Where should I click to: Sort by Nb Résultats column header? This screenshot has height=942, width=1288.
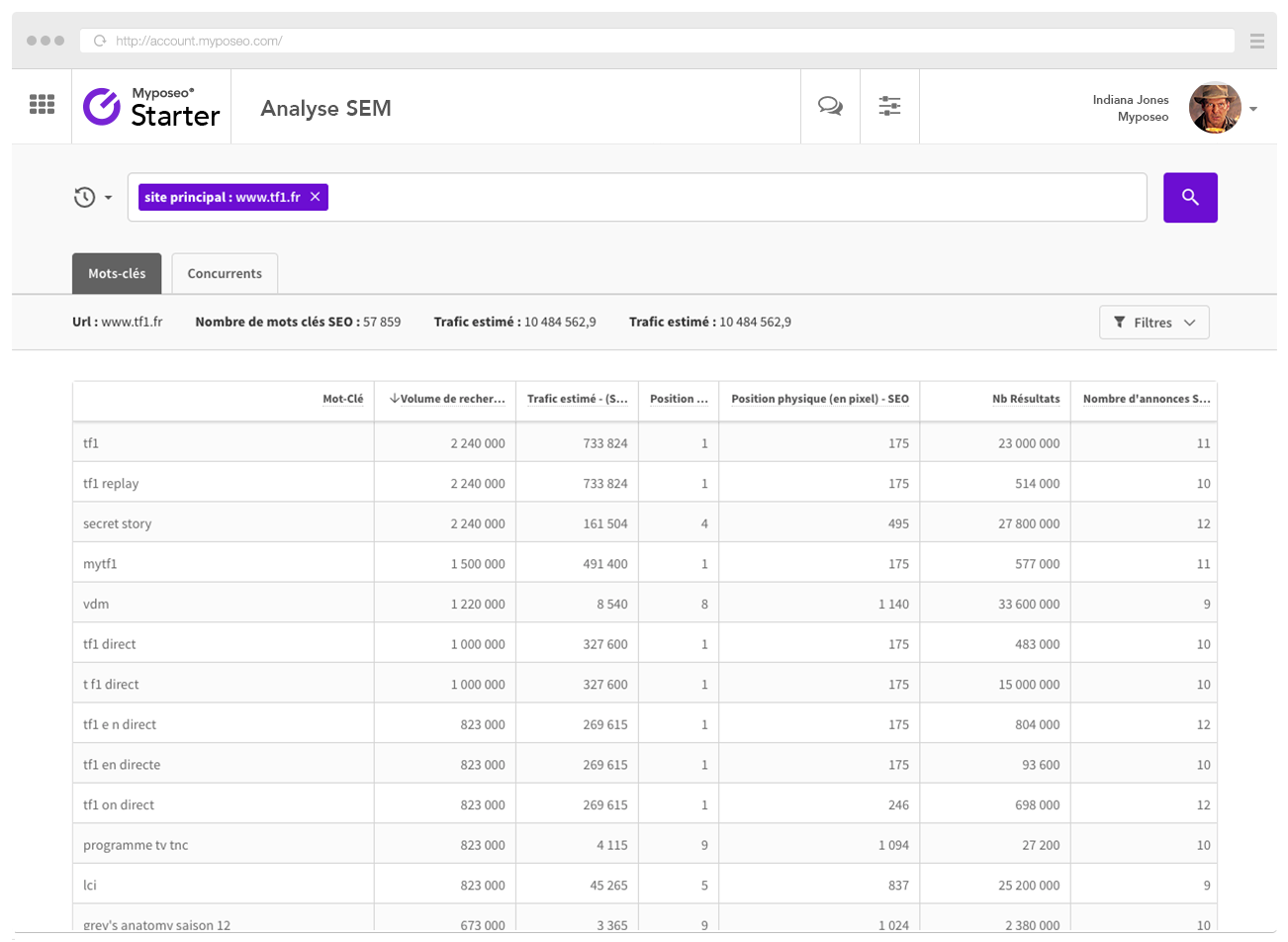point(1026,399)
